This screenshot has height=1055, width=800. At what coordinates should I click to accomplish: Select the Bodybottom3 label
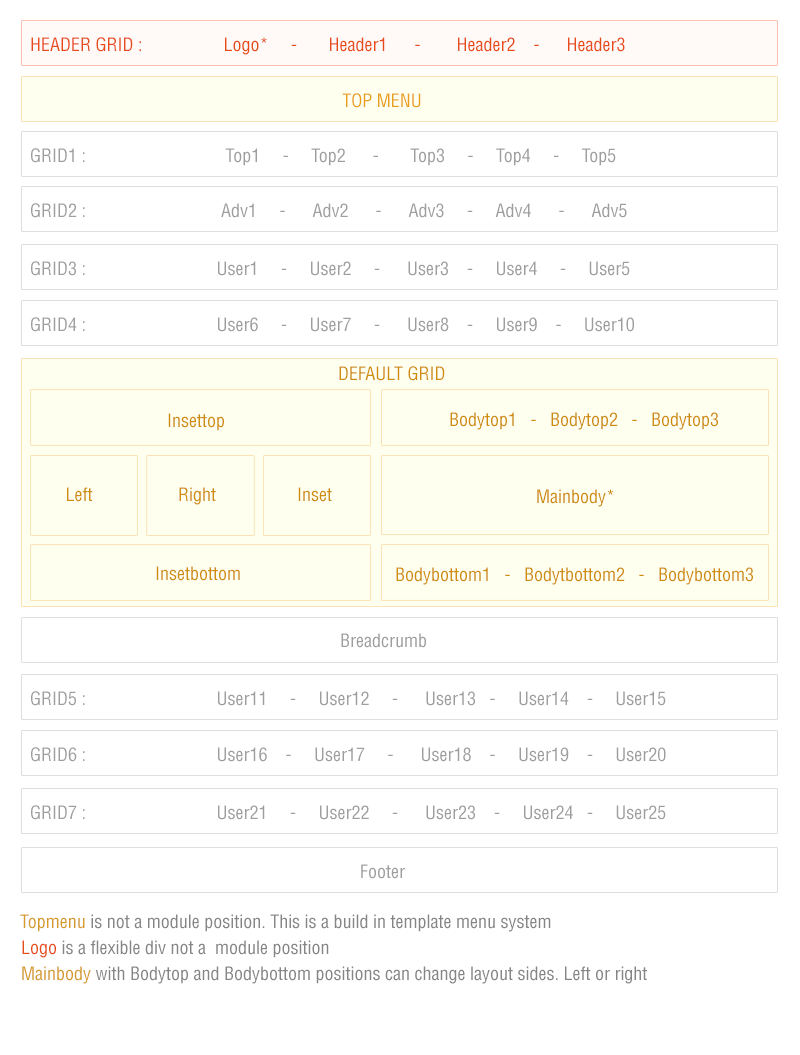click(x=706, y=575)
